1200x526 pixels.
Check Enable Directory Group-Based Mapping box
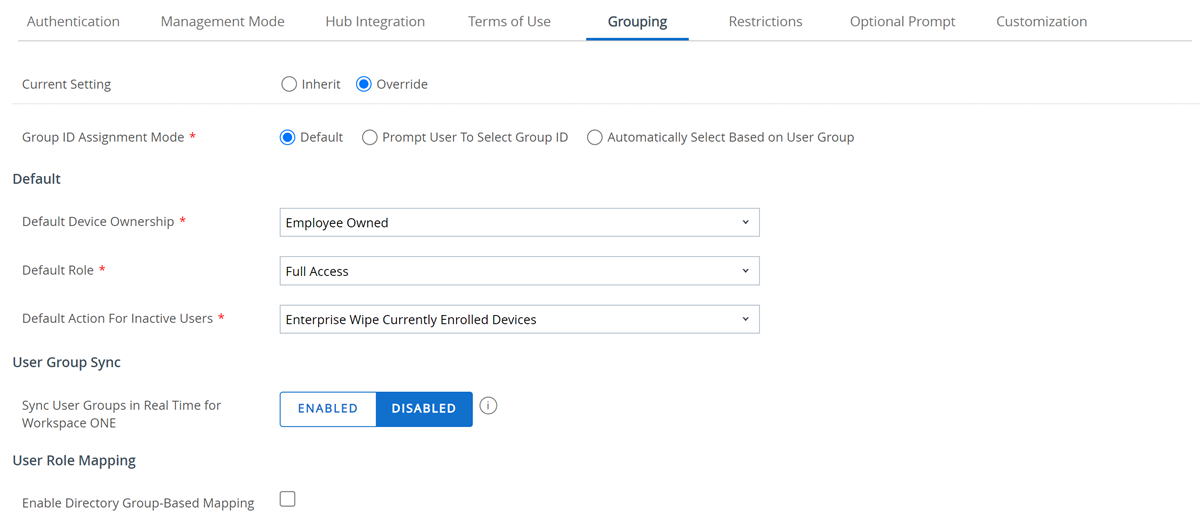288,499
